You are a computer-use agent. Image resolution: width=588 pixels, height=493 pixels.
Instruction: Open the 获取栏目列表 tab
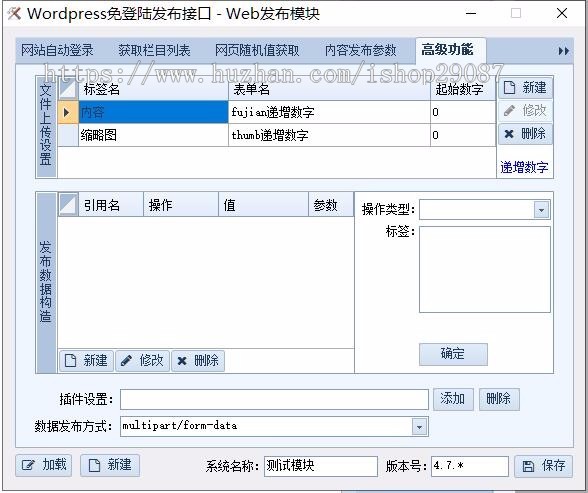point(154,50)
